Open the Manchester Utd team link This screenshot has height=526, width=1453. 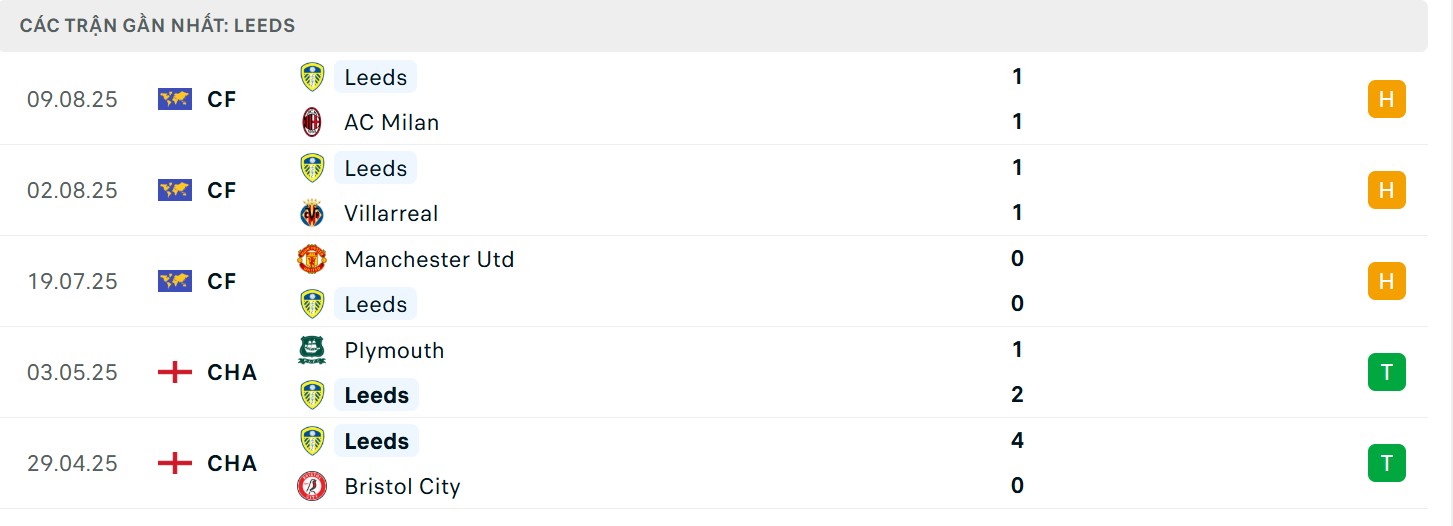click(x=429, y=259)
